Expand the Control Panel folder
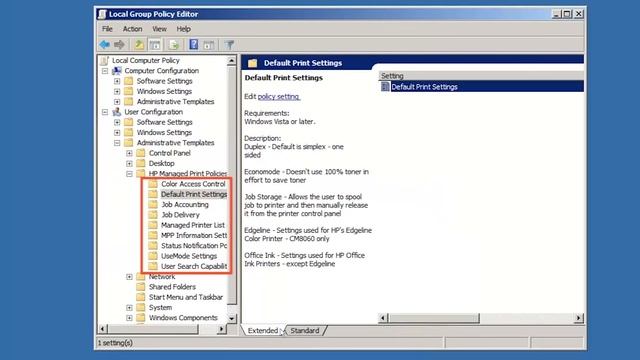This screenshot has width=640, height=360. tap(129, 153)
